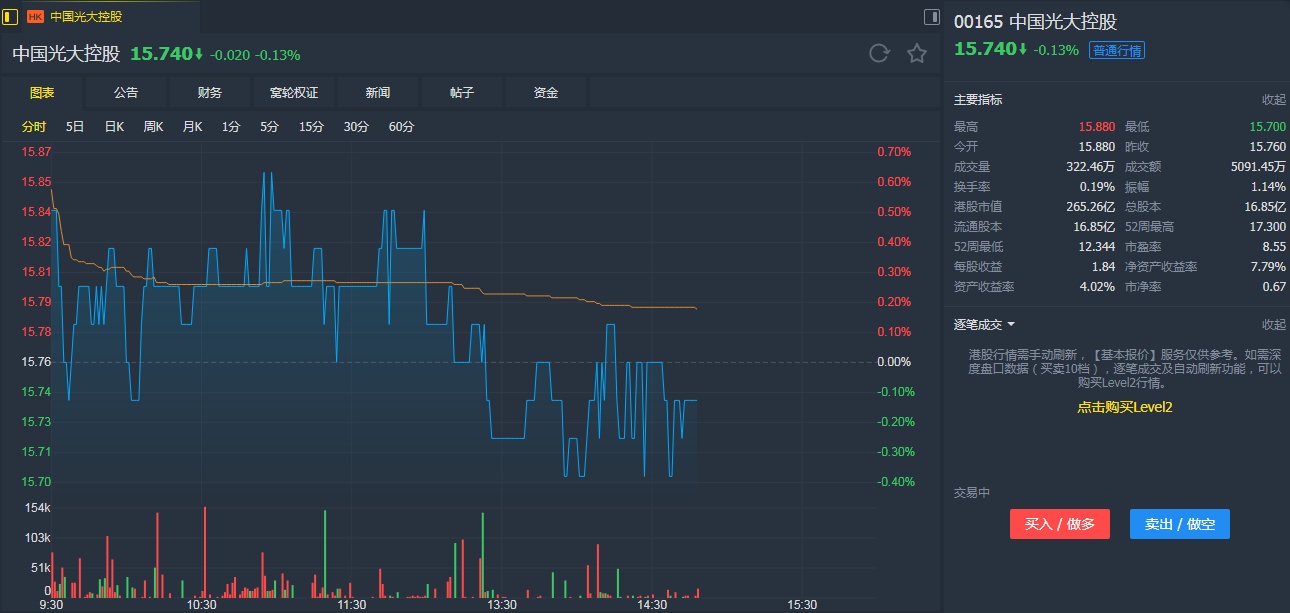This screenshot has width=1290, height=613.
Task: Collapse the 逐笔成交 section
Action: point(1273,324)
